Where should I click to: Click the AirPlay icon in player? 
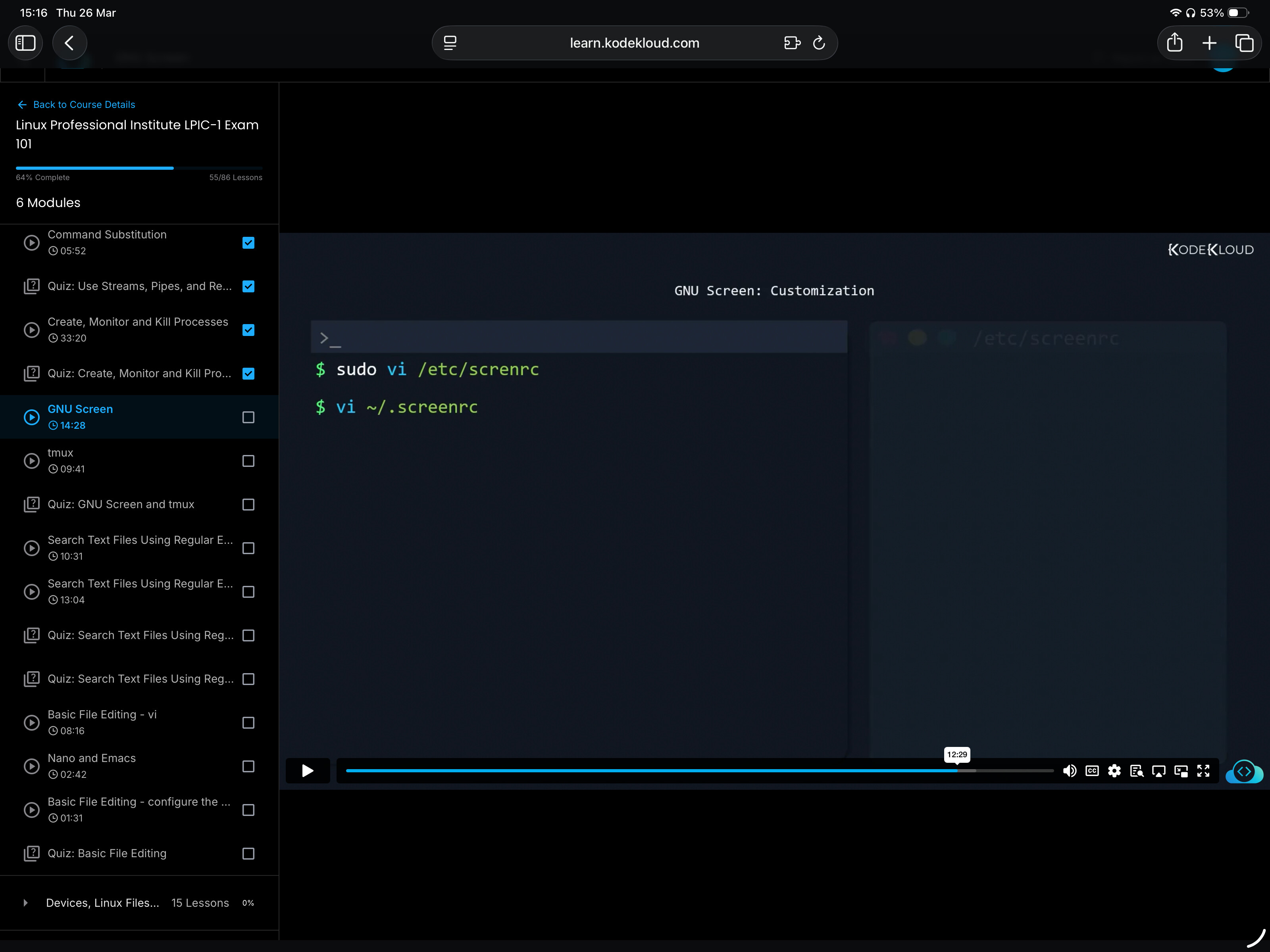[1158, 771]
